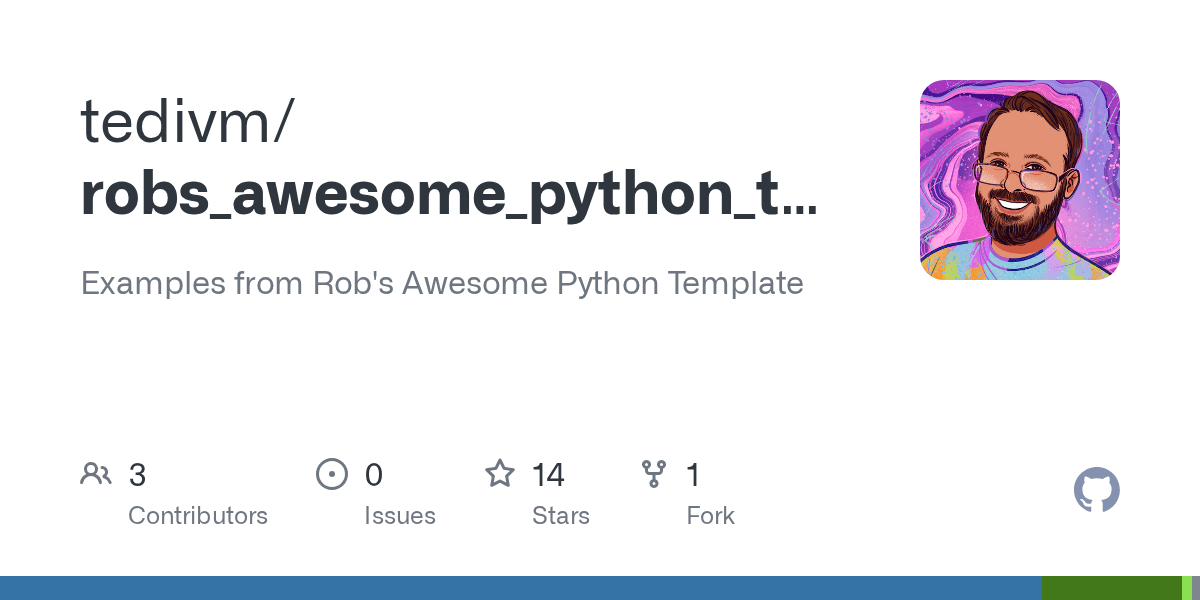1200x600 pixels.
Task: Click the Contributors people icon
Action: pyautogui.click(x=96, y=474)
